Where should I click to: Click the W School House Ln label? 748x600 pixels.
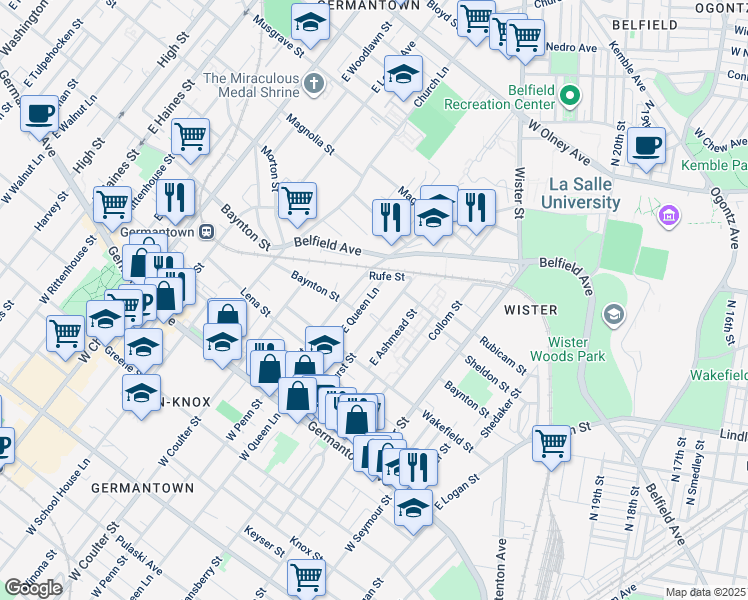coord(58,497)
